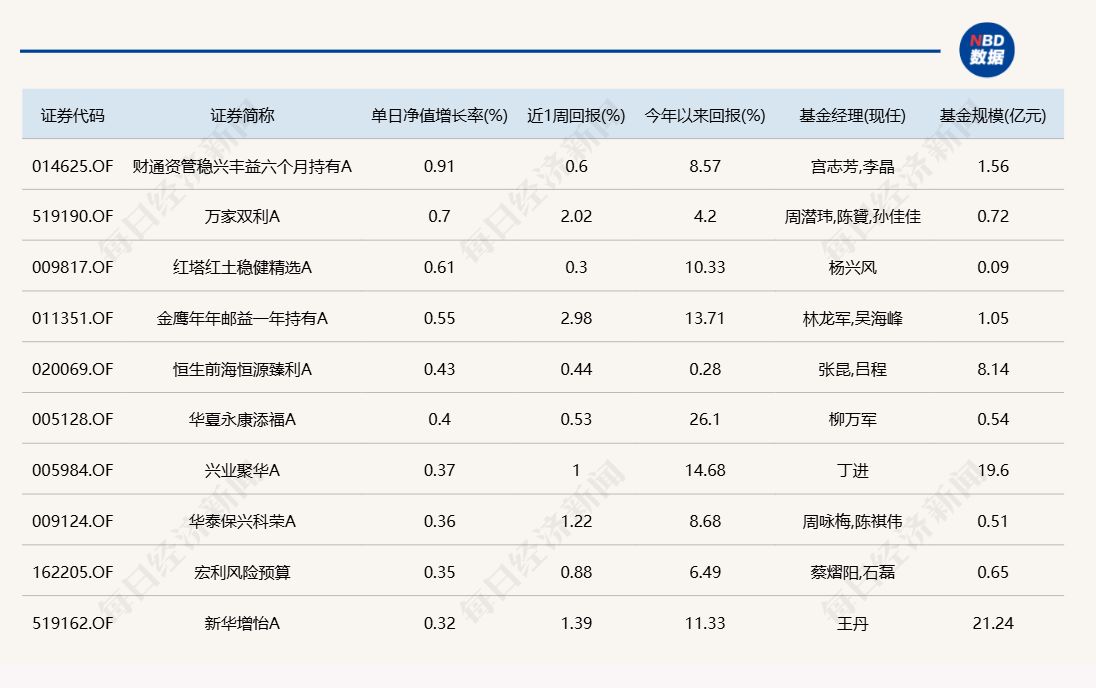Click daily growth value 0.91
Viewport: 1096px width, 688px height.
[439, 166]
